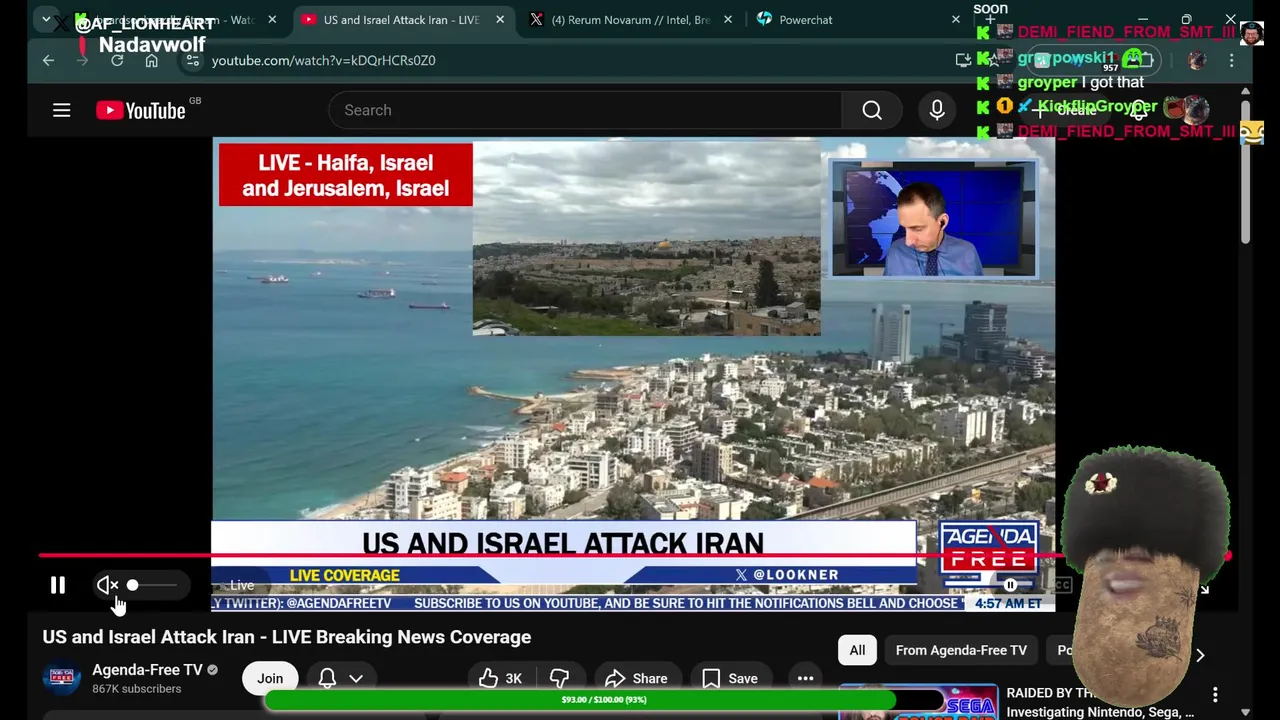Screen dimensions: 1280x720
Task: Select the All filter chip
Action: [x=857, y=650]
